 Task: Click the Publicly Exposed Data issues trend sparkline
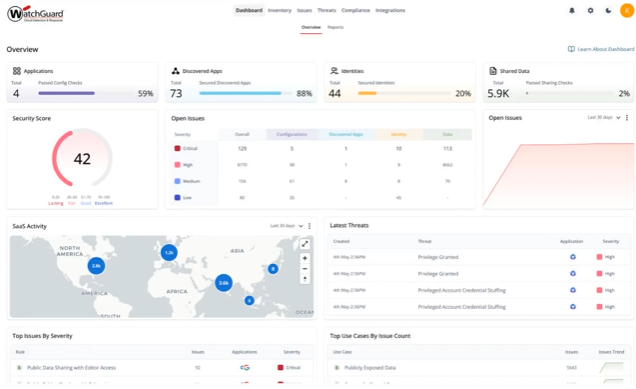[611, 368]
